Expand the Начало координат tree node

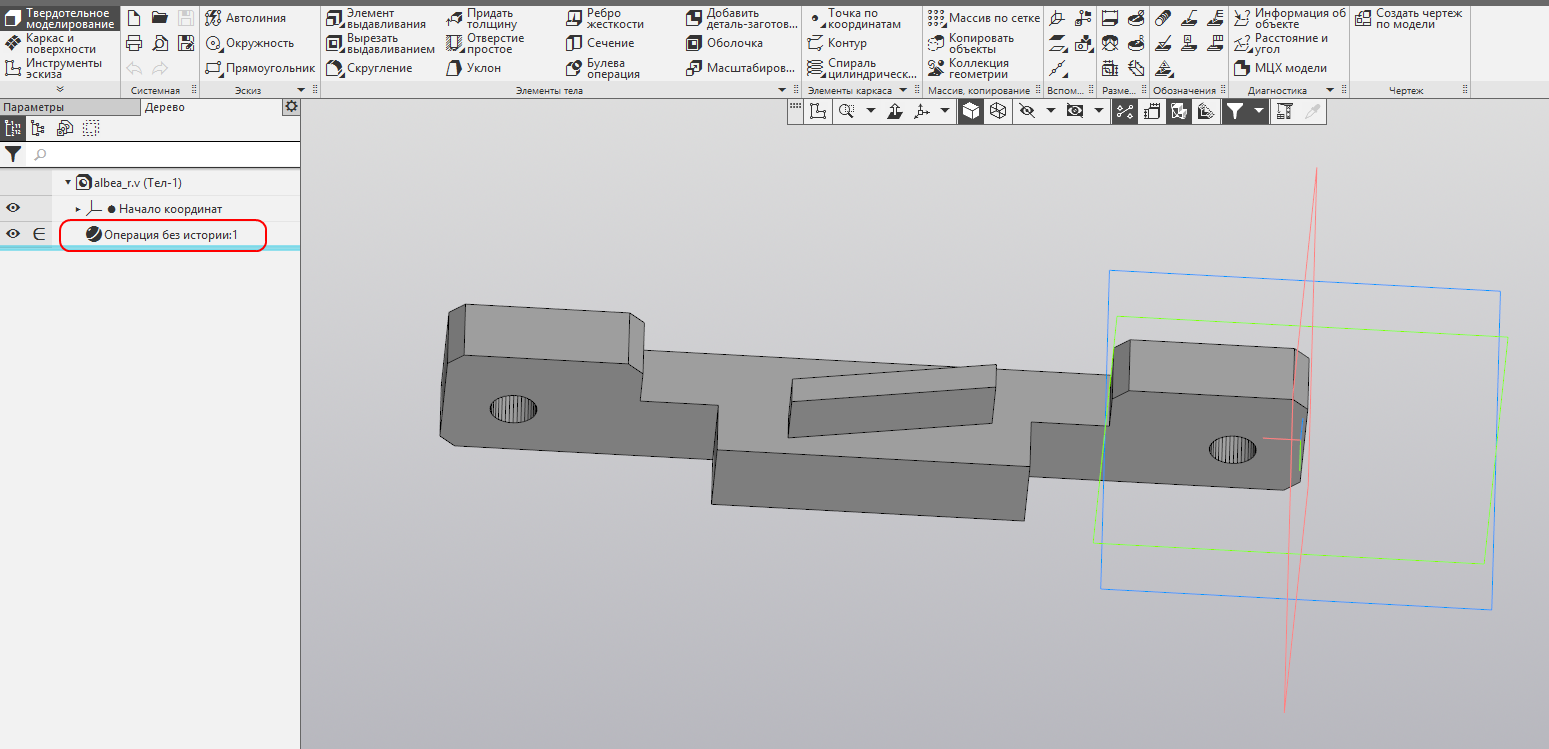[78, 209]
